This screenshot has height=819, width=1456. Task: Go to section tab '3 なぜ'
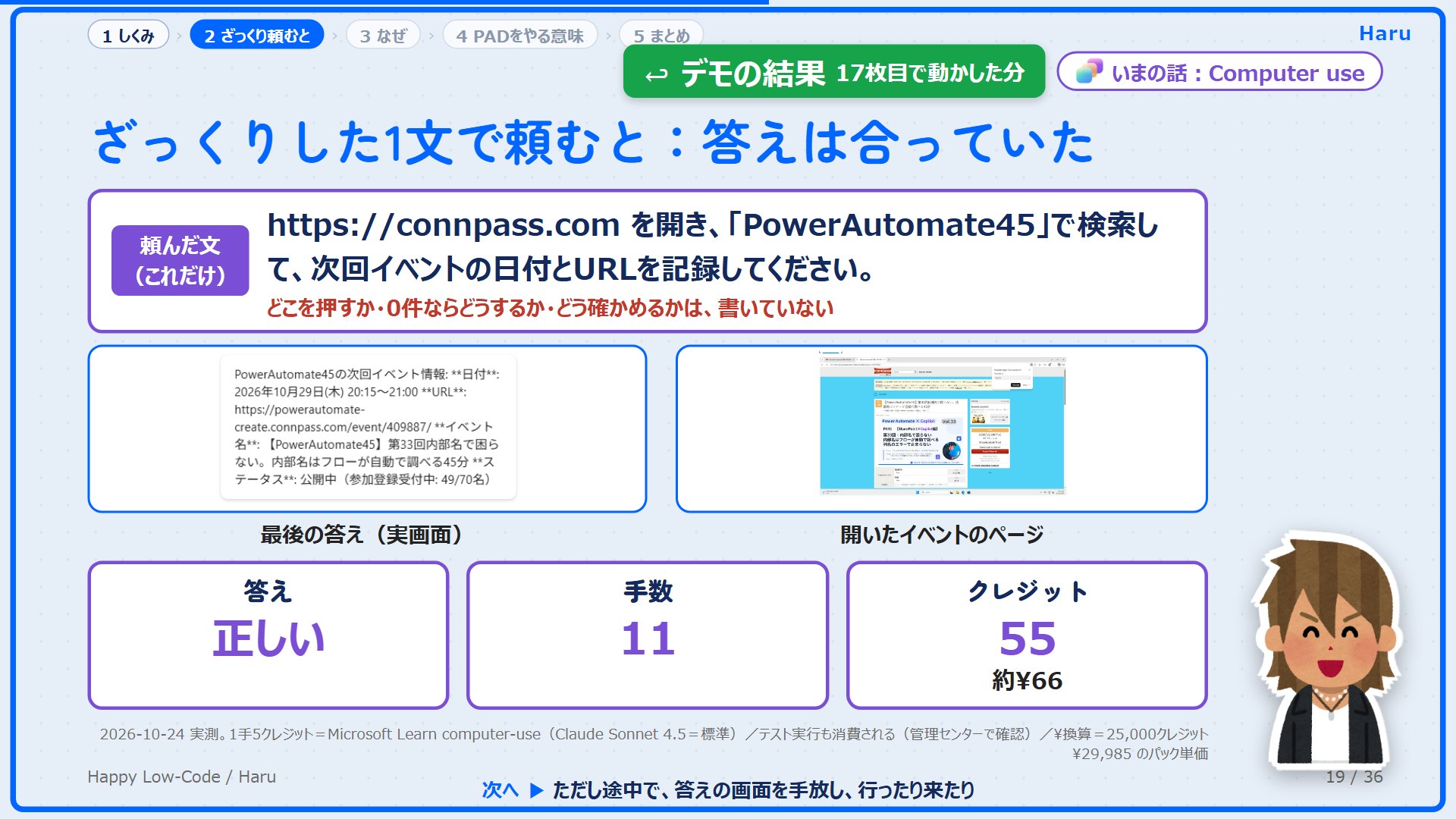pos(383,36)
